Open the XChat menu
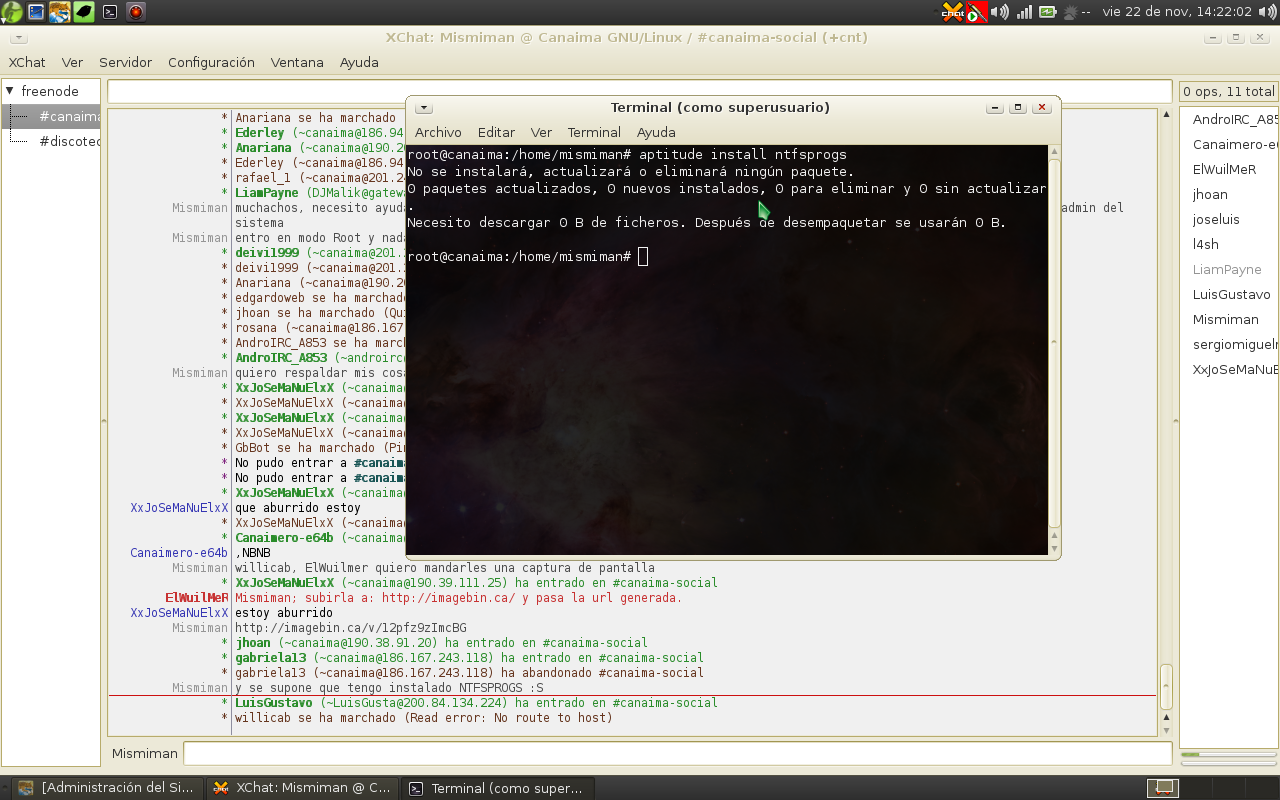 pyautogui.click(x=27, y=62)
